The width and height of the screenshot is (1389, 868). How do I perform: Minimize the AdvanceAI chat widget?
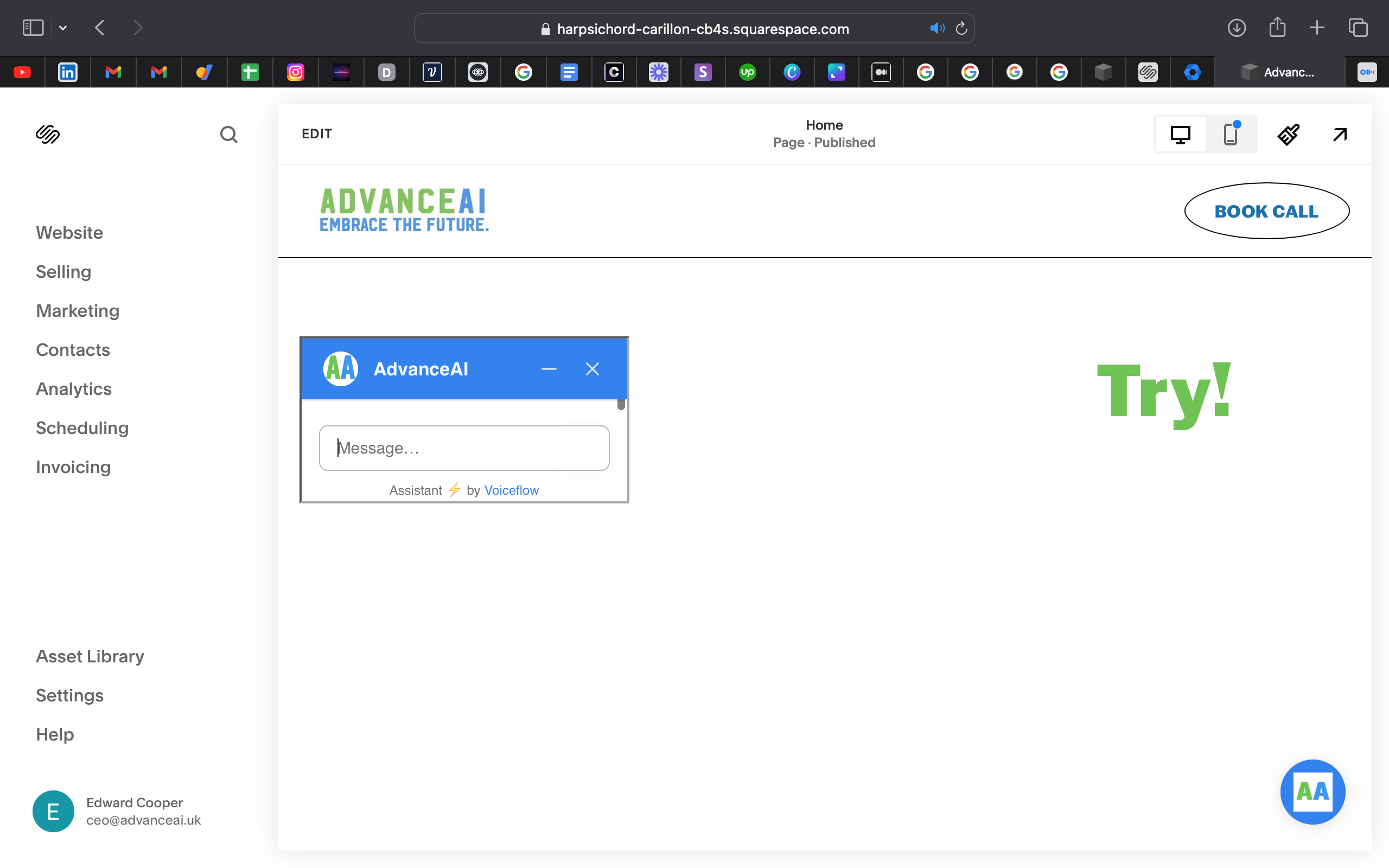[x=549, y=368]
